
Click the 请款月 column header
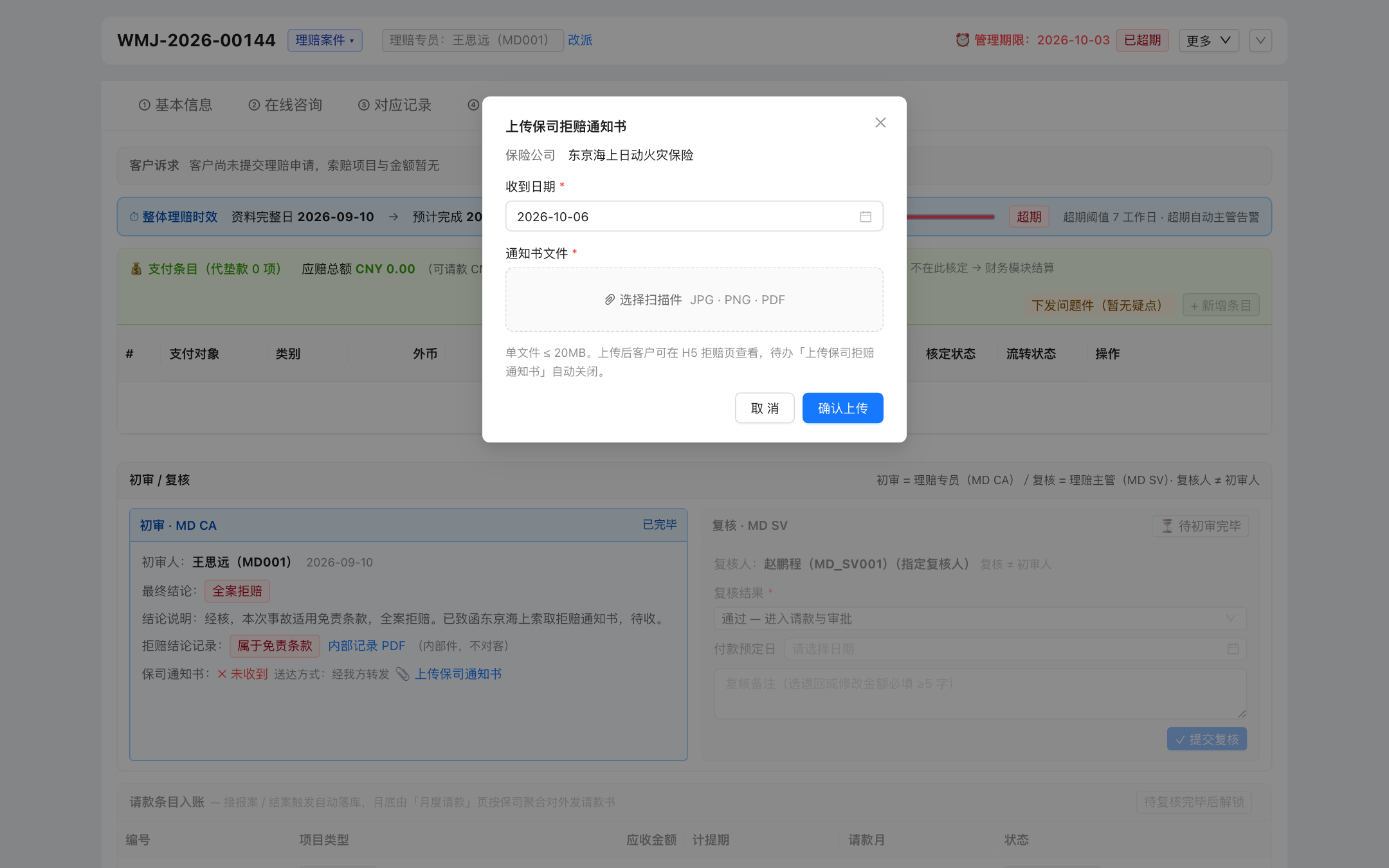(866, 840)
